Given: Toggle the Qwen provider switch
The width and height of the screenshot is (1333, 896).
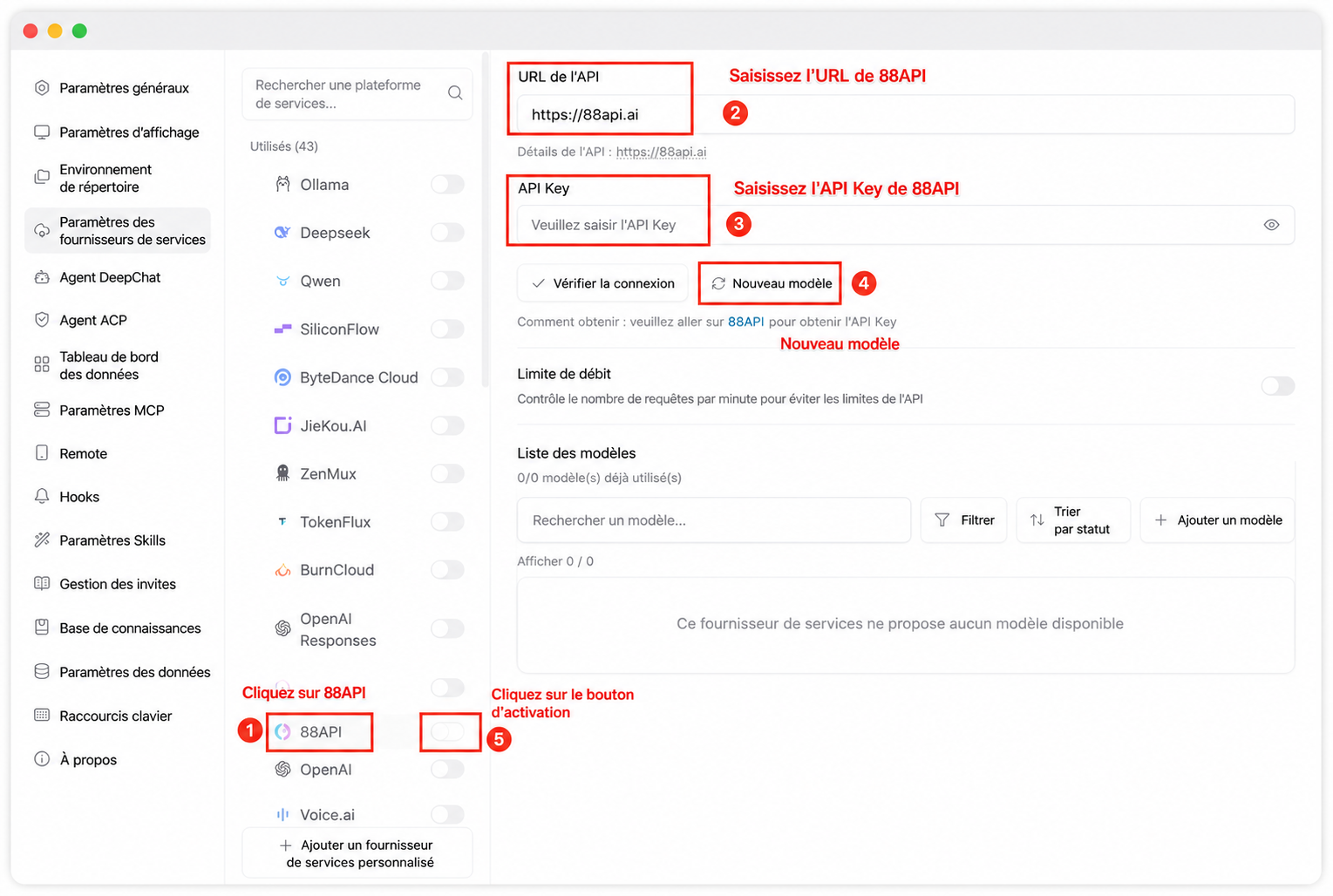Looking at the screenshot, I should [x=448, y=281].
